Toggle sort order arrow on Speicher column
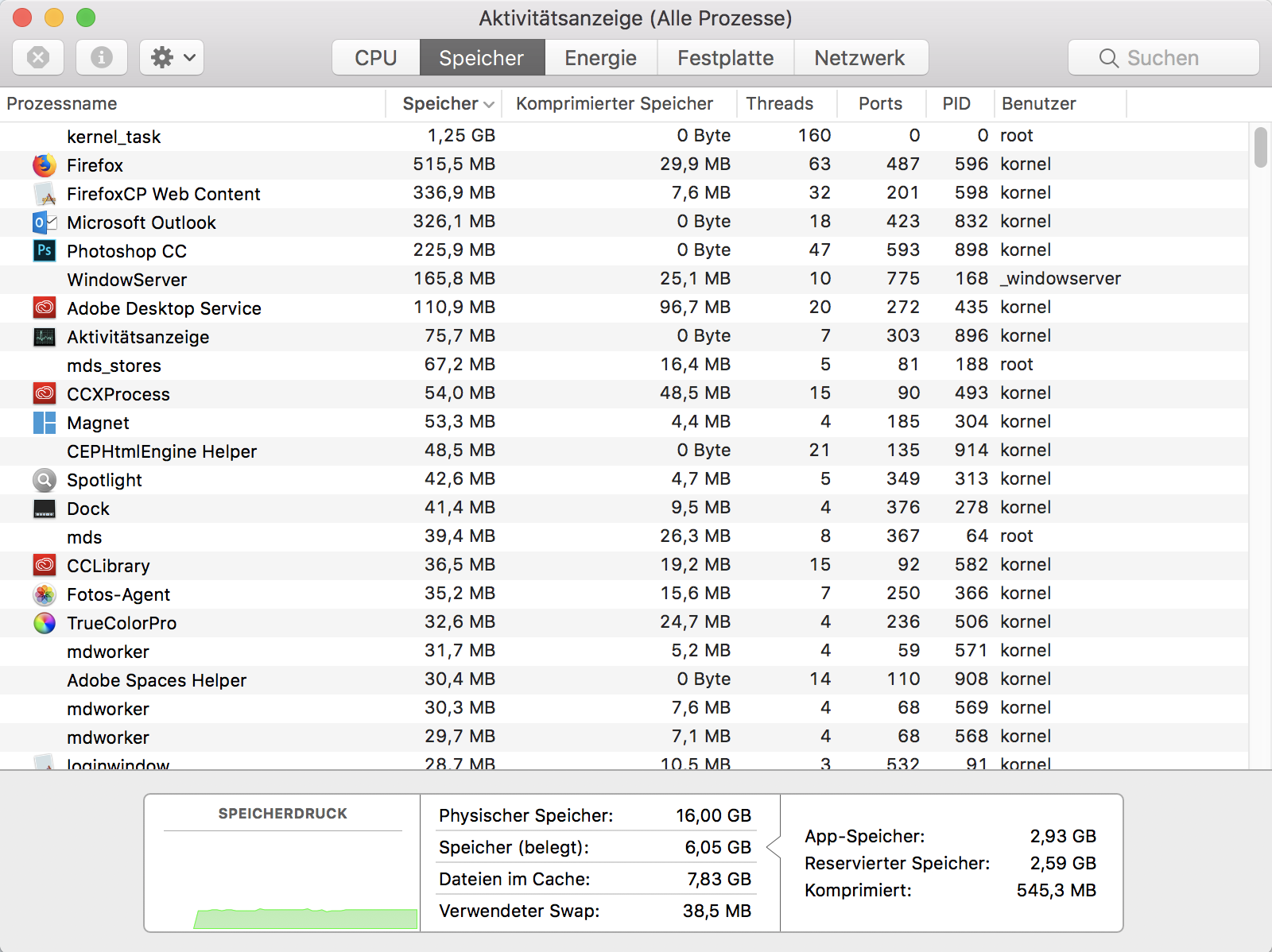Viewport: 1272px width, 952px height. pyautogui.click(x=489, y=104)
